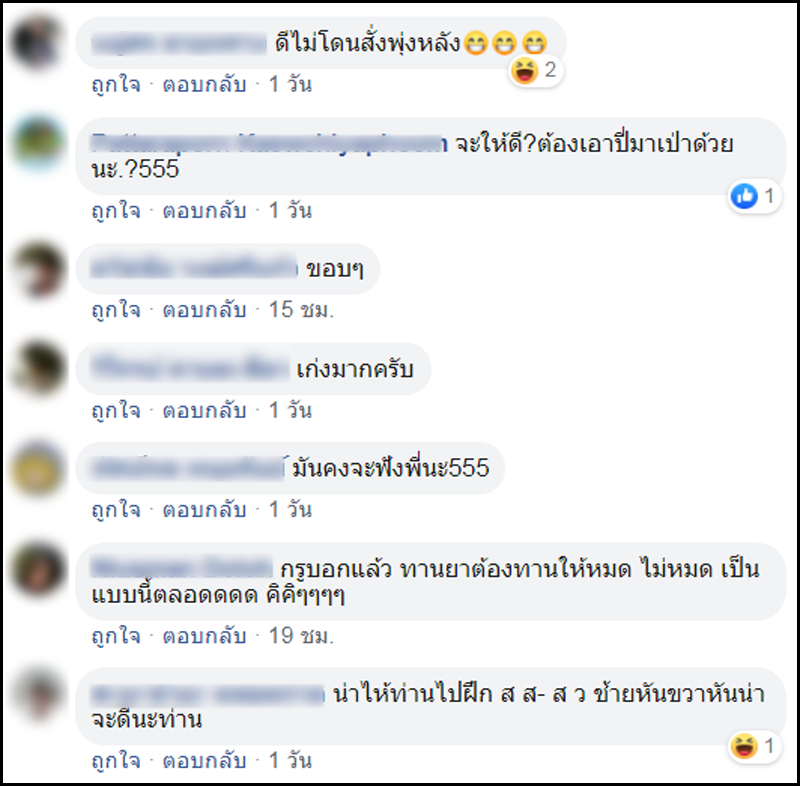The image size is (800, 786).
Task: Like the comment about 'ทานยาต้องทานให้หมด'
Action: [116, 636]
